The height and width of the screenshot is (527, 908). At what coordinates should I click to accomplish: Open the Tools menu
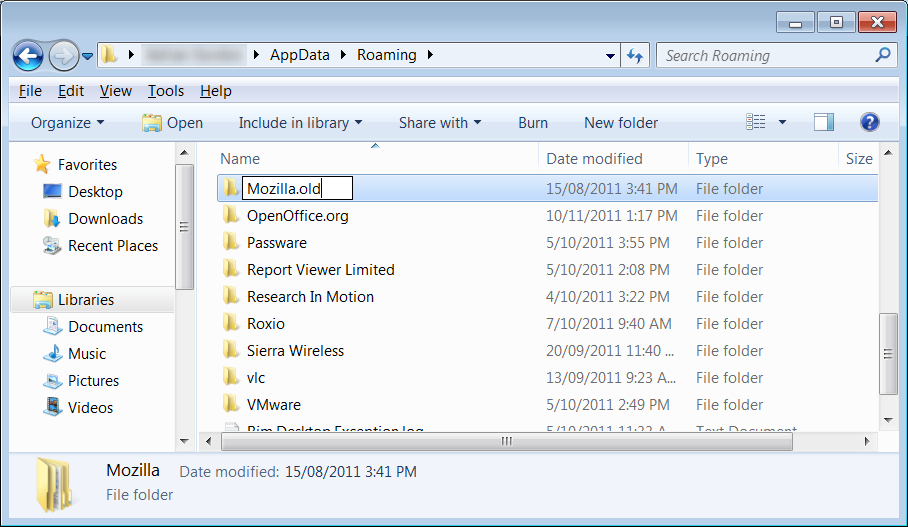(x=166, y=91)
